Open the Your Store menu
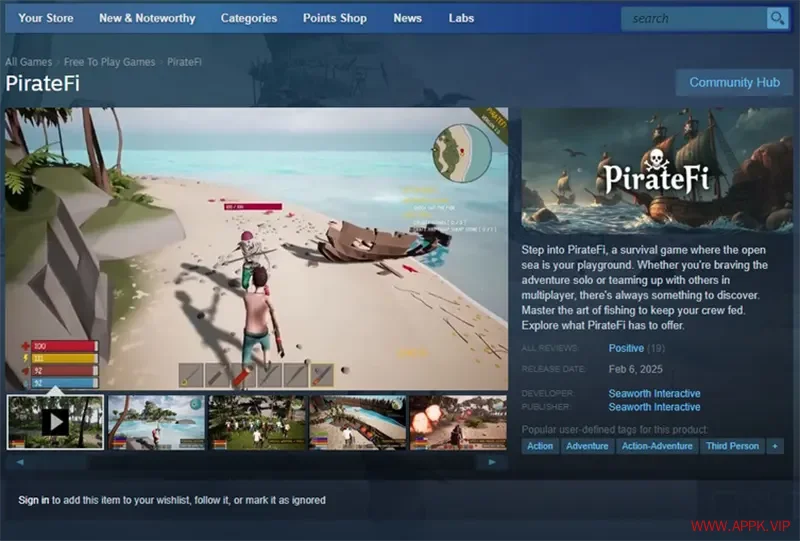The width and height of the screenshot is (800, 541). point(46,18)
